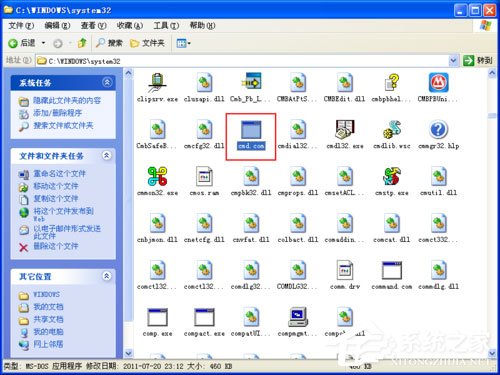
Task: Collapse the Other Places panel
Action: point(107,276)
